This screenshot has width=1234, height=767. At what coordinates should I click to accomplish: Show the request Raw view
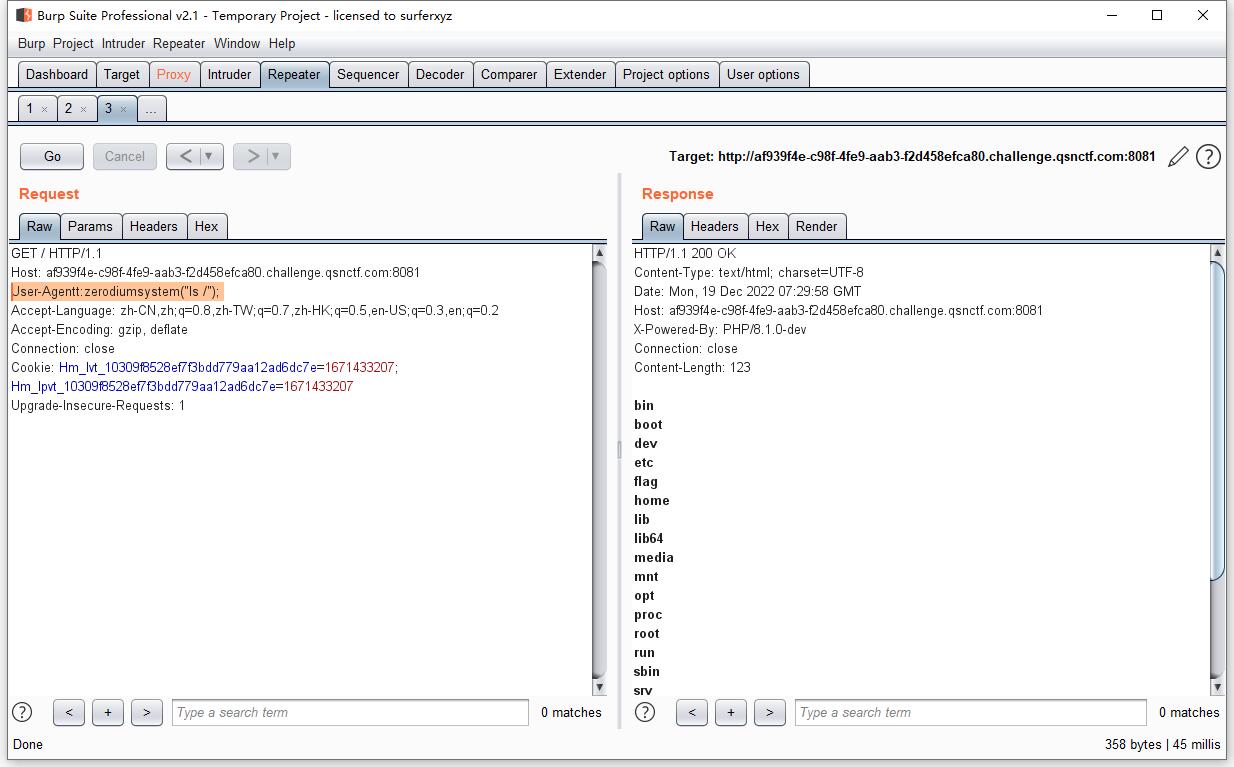[x=39, y=226]
